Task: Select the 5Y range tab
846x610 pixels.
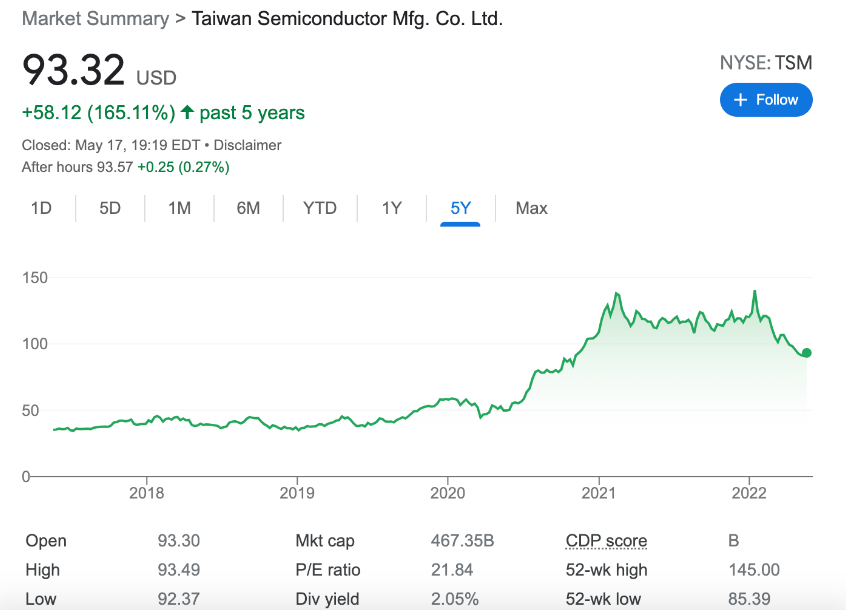Action: click(x=460, y=208)
